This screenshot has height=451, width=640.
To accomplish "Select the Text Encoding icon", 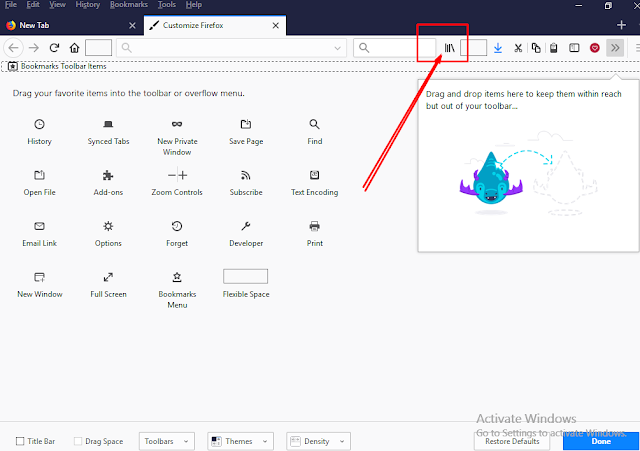I will [314, 175].
